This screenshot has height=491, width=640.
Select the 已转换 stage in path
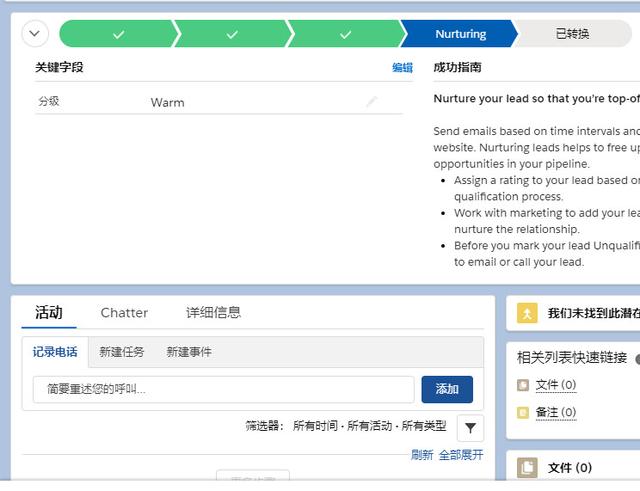pyautogui.click(x=573, y=34)
